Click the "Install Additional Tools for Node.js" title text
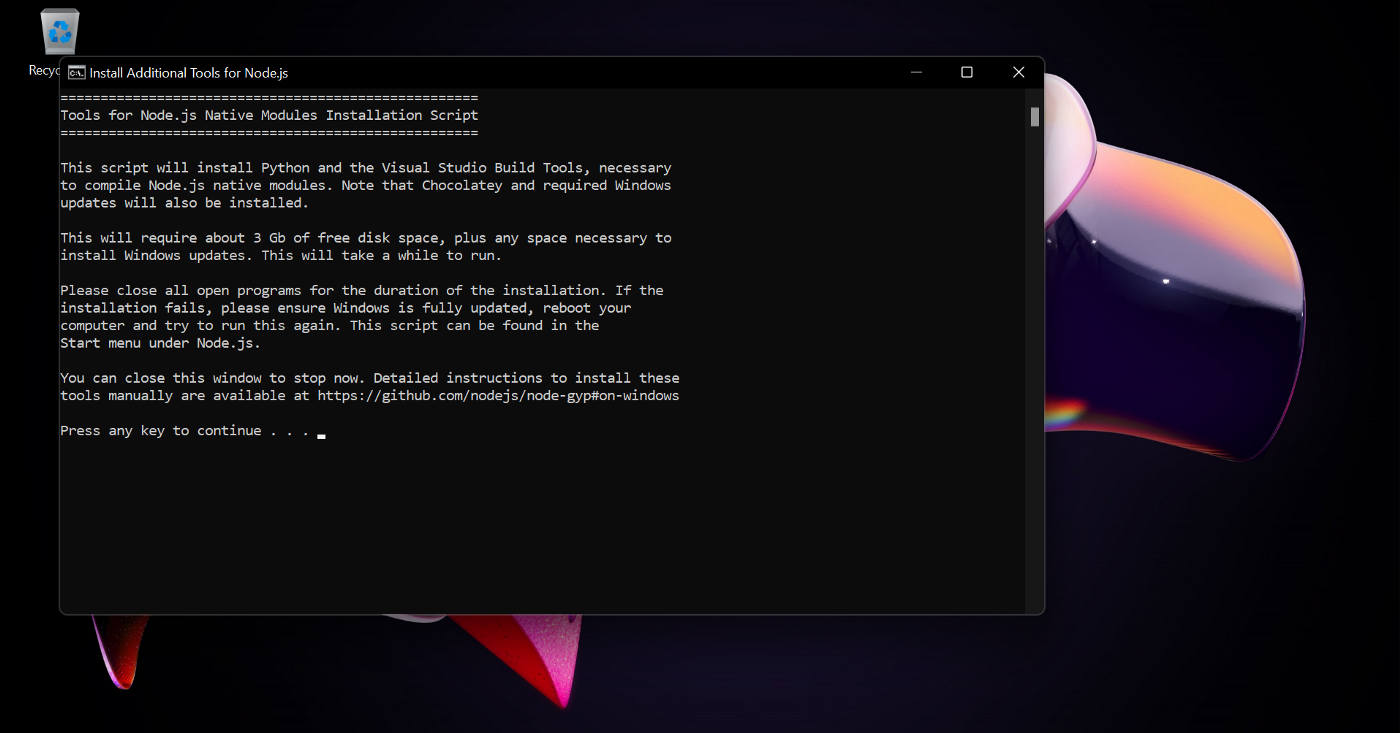 click(189, 73)
